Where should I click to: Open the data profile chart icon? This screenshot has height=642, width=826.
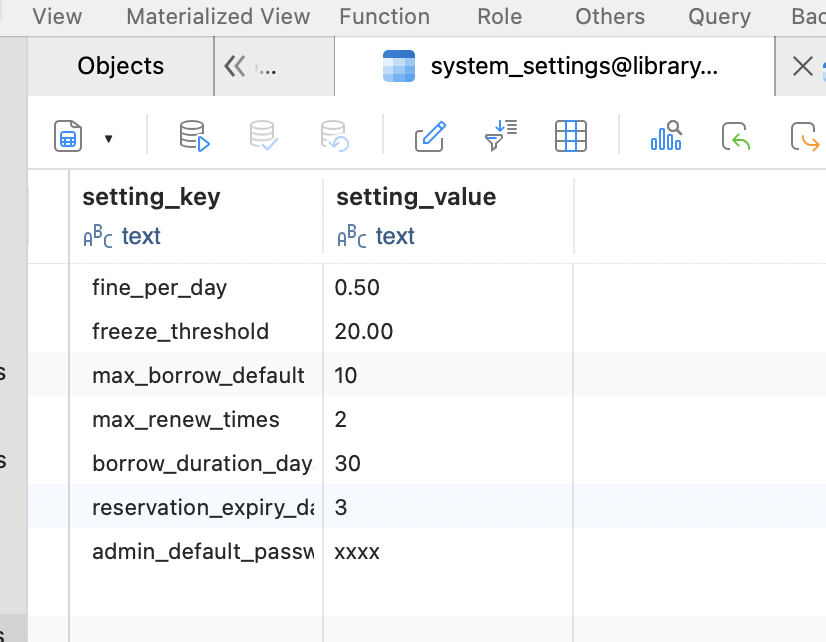click(666, 136)
